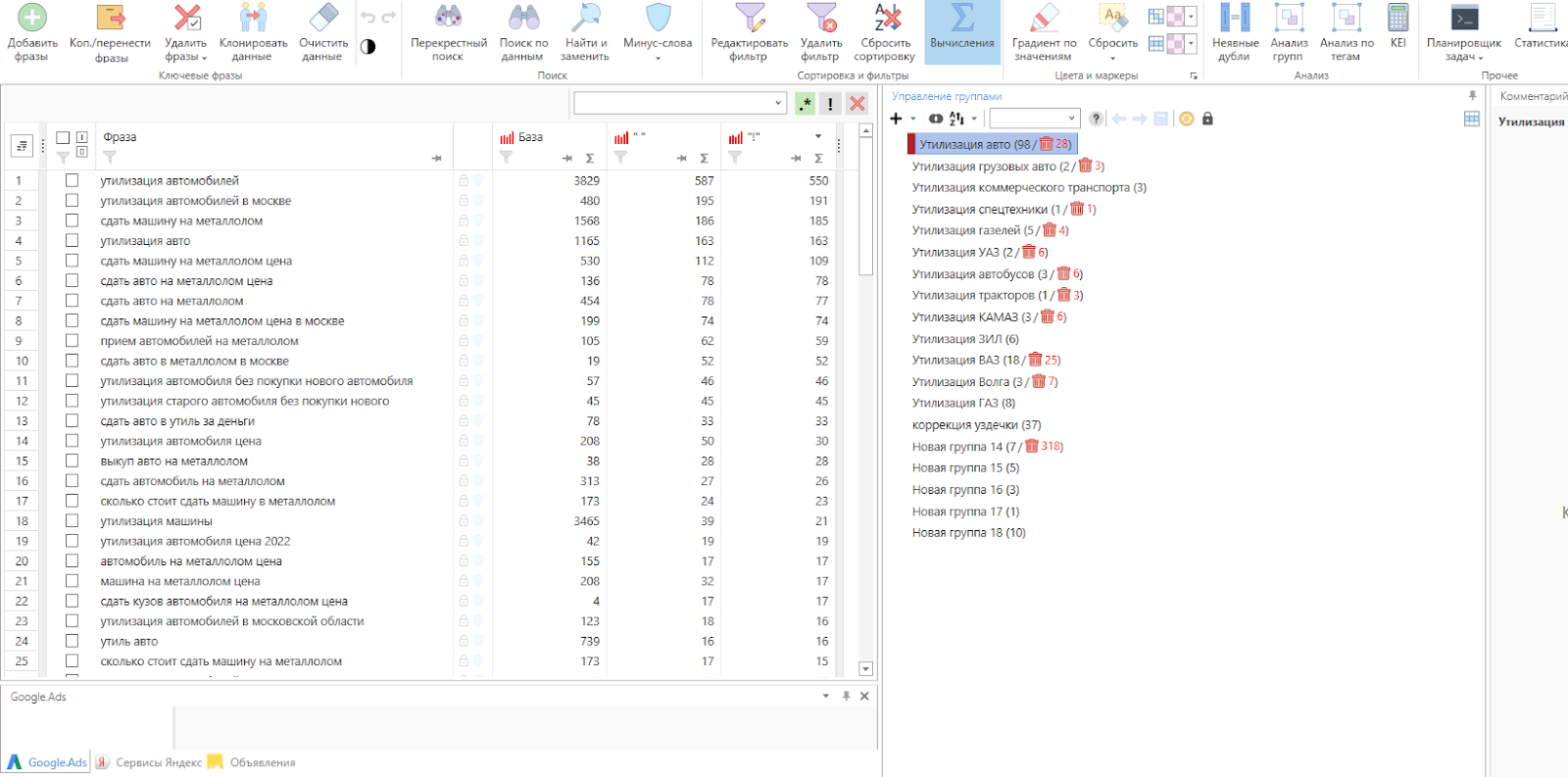Tick checkbox next to 'утилизация авто' phrase

[x=72, y=240]
